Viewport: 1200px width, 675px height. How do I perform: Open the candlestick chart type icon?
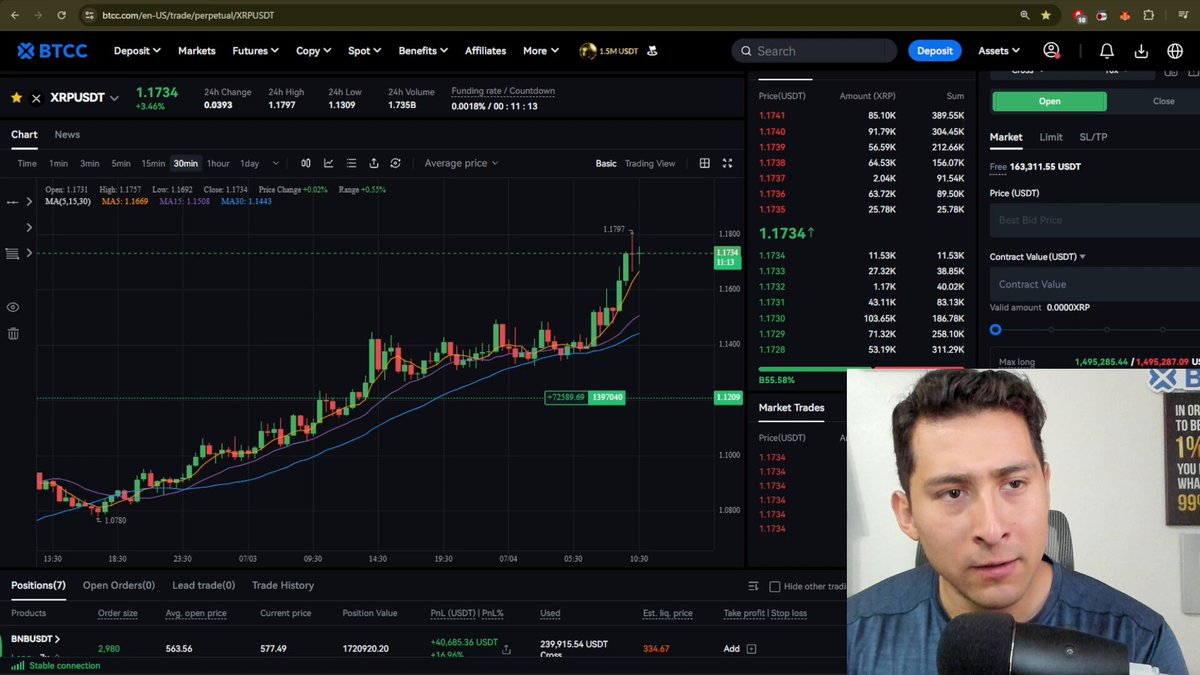[306, 163]
